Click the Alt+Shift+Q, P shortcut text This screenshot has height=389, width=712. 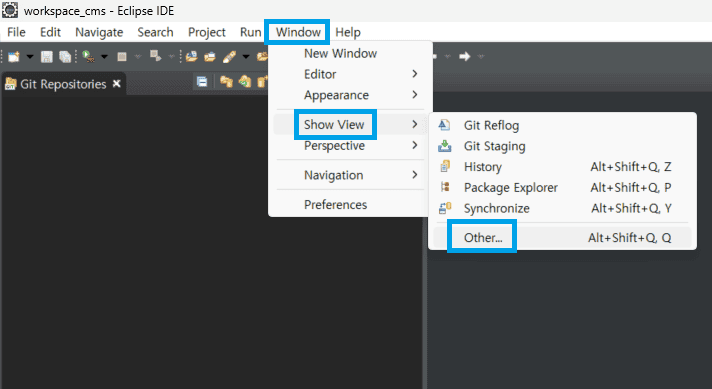(x=631, y=187)
